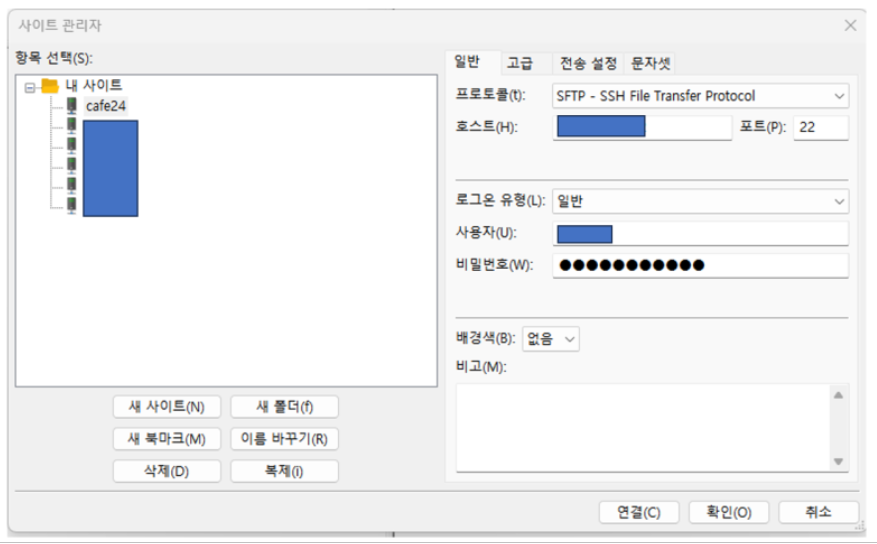Click inside the 비고 notes text area
The width and height of the screenshot is (877, 544).
click(x=643, y=428)
